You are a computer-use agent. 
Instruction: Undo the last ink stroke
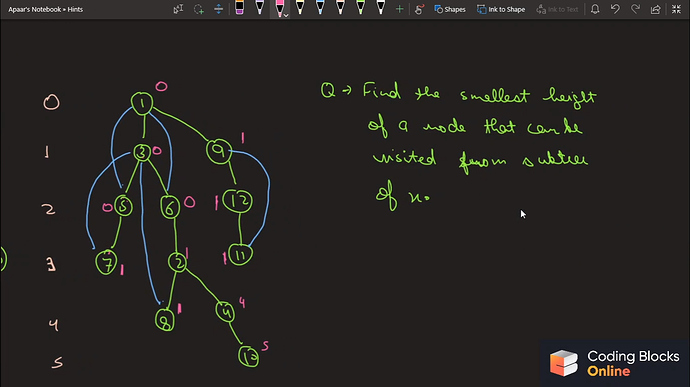point(615,9)
